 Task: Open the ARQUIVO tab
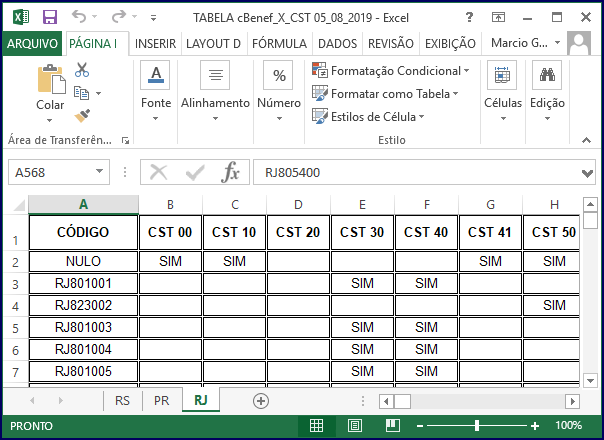click(32, 44)
